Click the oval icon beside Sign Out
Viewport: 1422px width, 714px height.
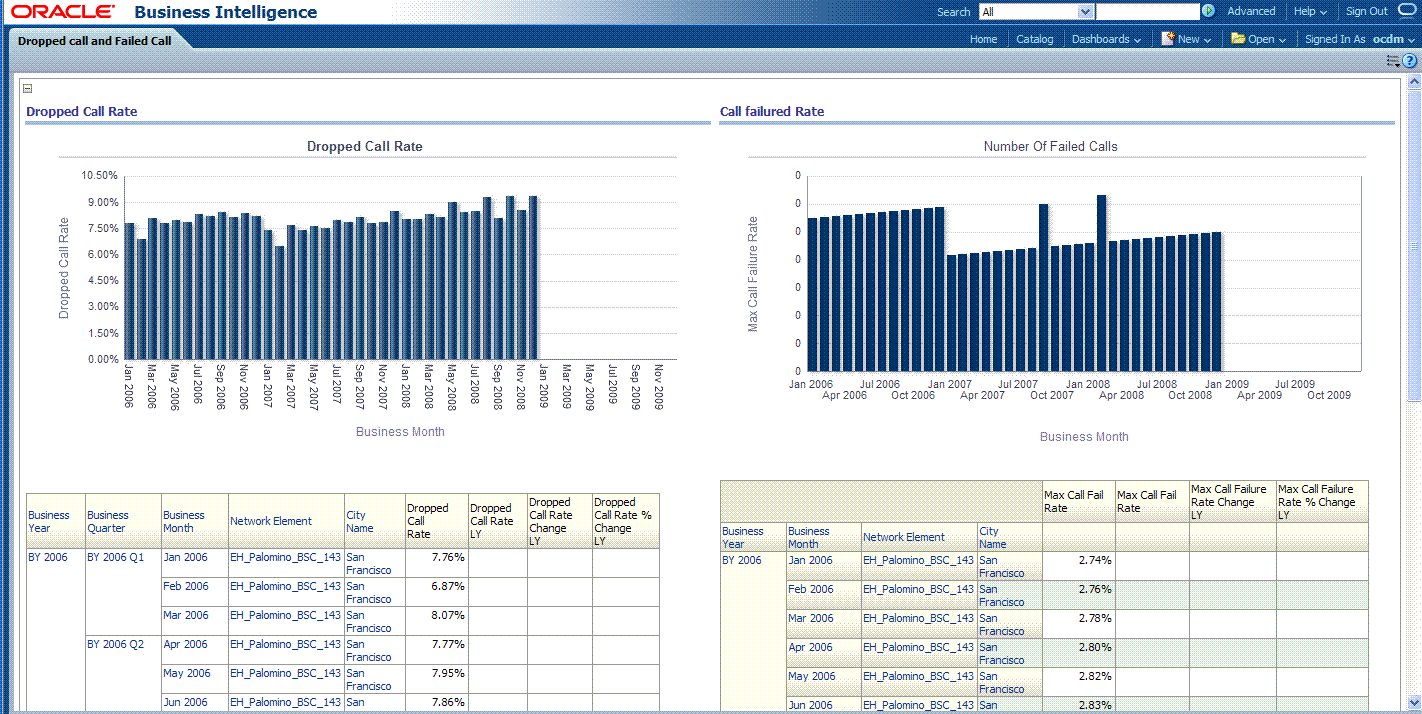tap(1408, 11)
